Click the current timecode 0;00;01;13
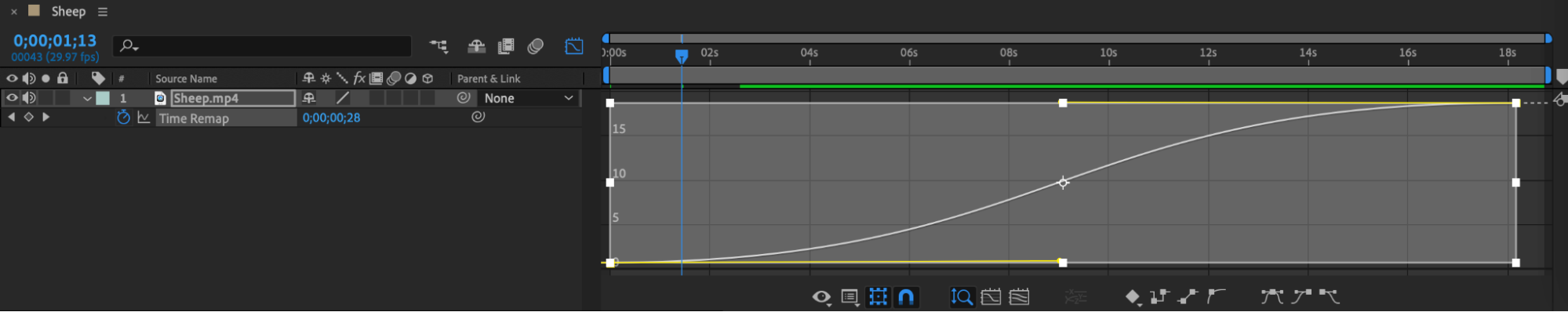Image resolution: width=1568 pixels, height=312 pixels. tap(55, 41)
